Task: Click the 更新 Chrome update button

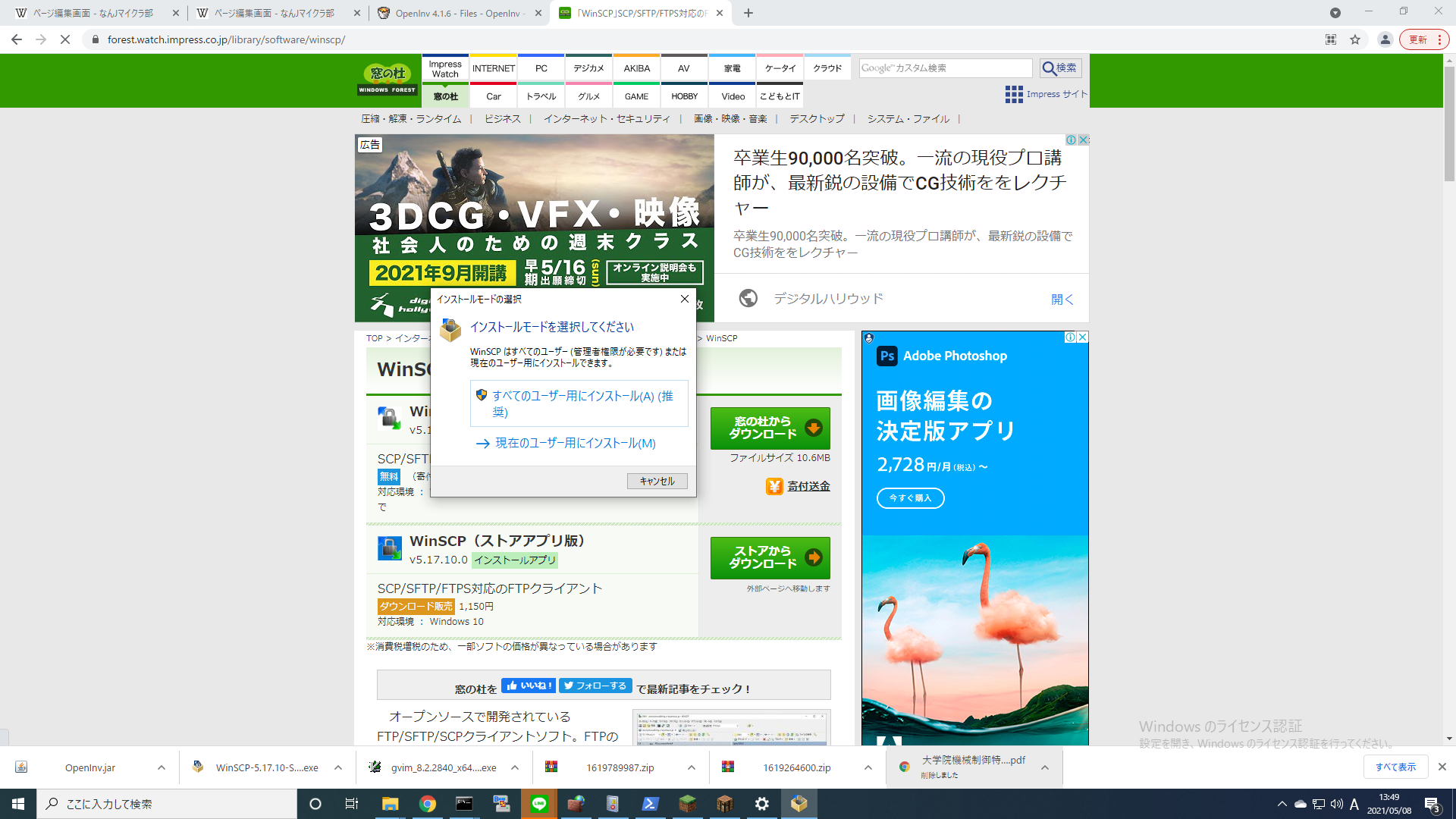Action: coord(1418,39)
